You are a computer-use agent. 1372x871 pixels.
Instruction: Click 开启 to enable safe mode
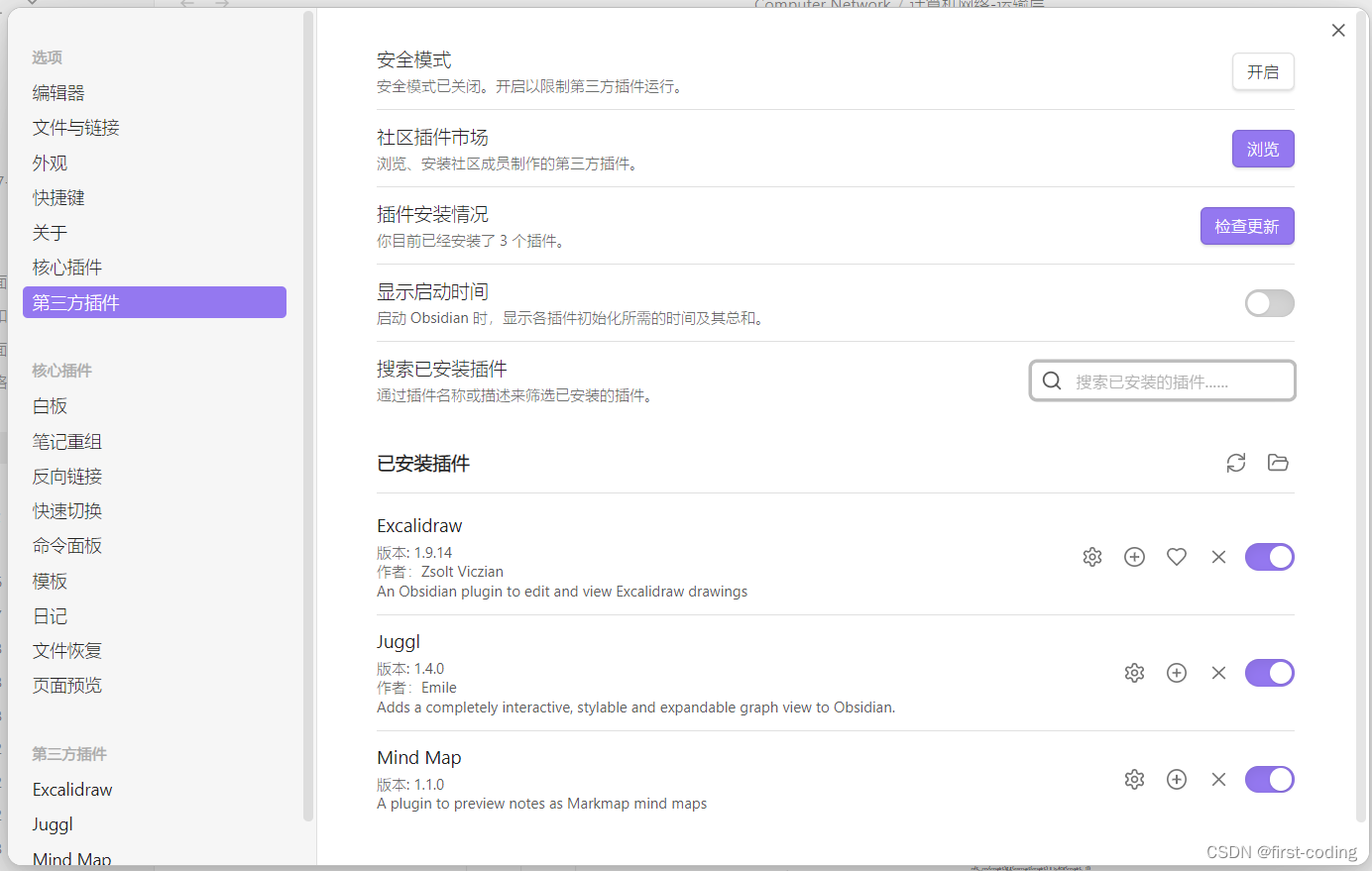1262,71
